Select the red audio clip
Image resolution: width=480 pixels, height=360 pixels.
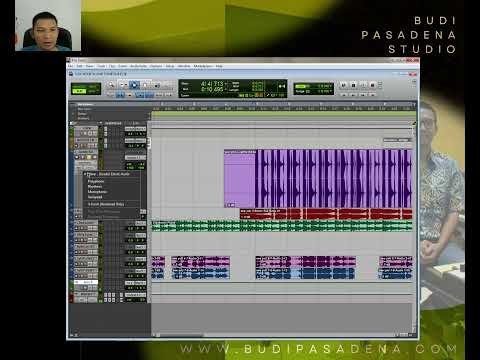(x=326, y=214)
